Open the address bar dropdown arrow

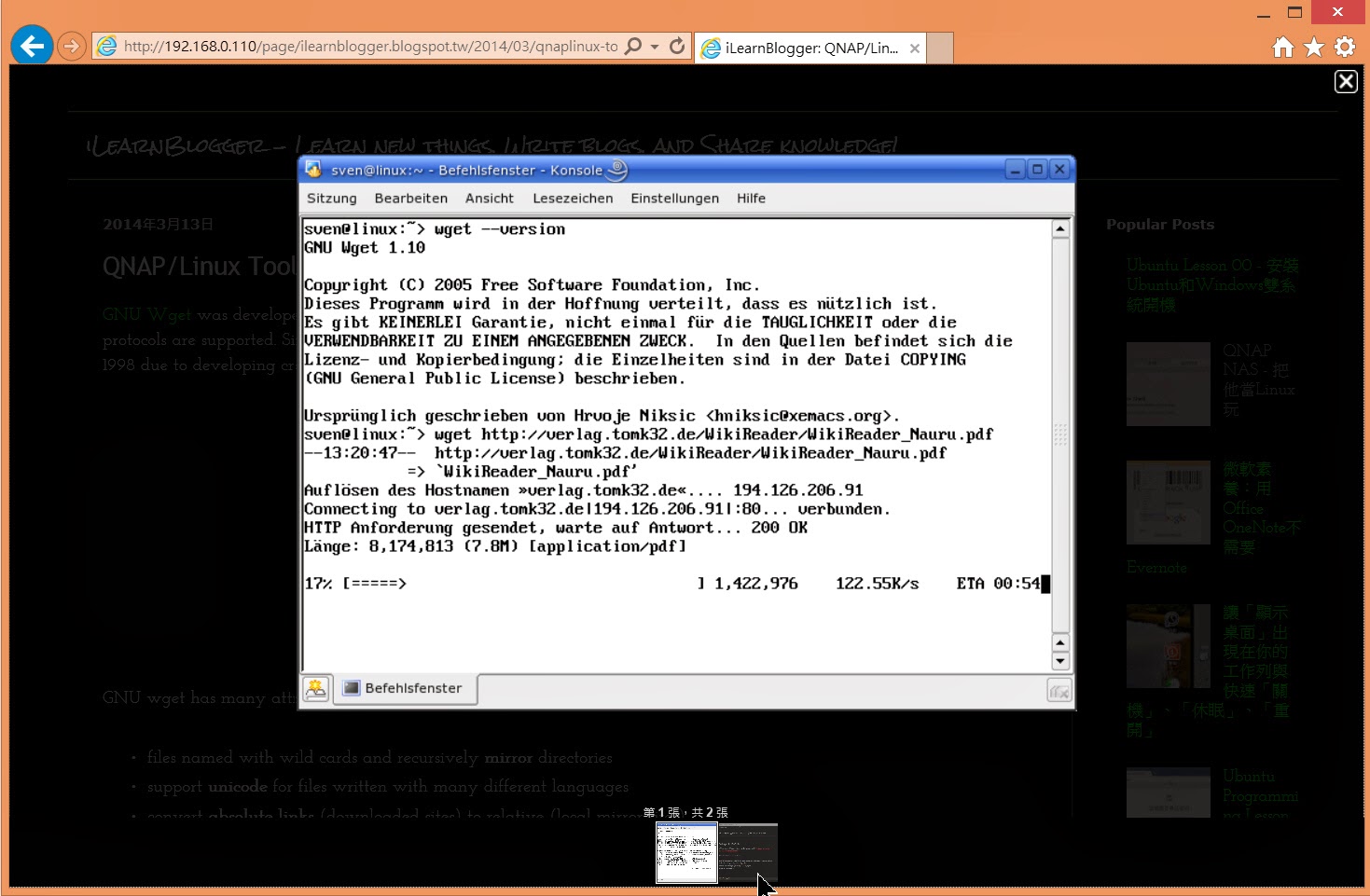tap(655, 47)
